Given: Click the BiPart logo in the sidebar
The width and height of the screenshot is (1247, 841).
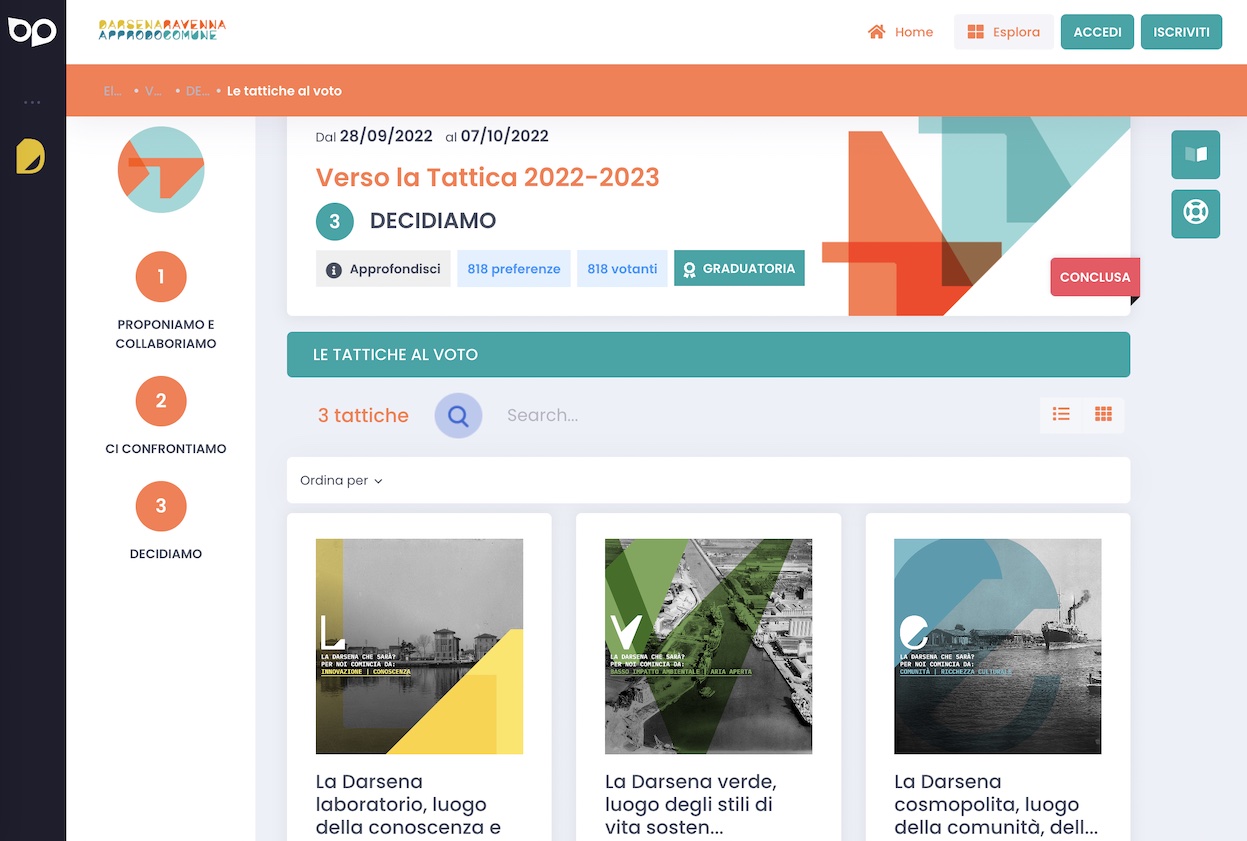Looking at the screenshot, I should coord(32,32).
